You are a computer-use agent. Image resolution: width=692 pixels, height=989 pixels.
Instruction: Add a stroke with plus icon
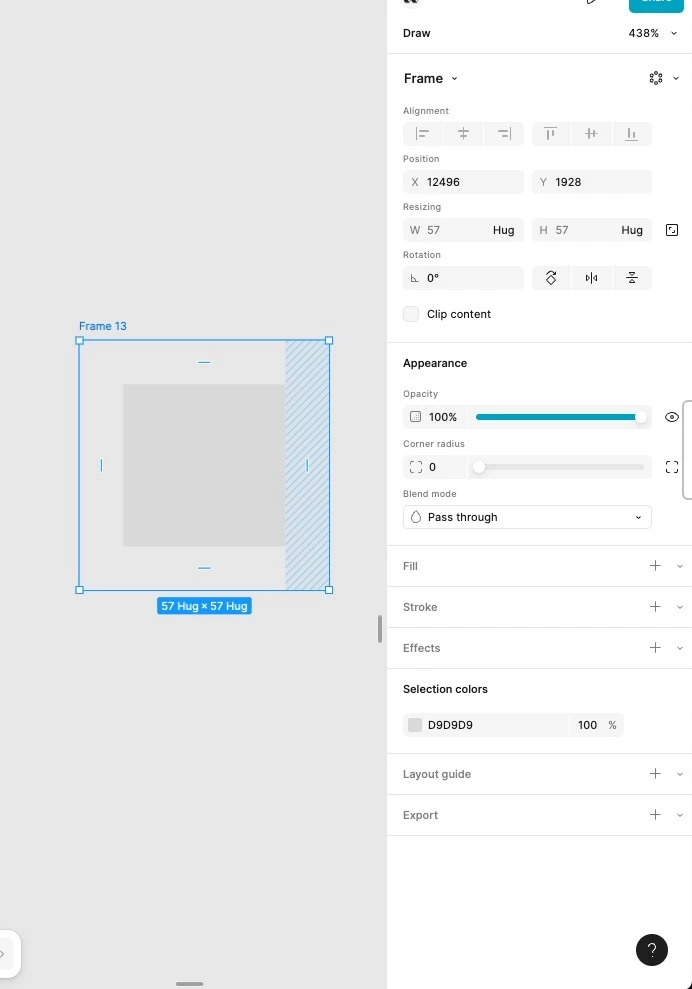pyautogui.click(x=655, y=607)
